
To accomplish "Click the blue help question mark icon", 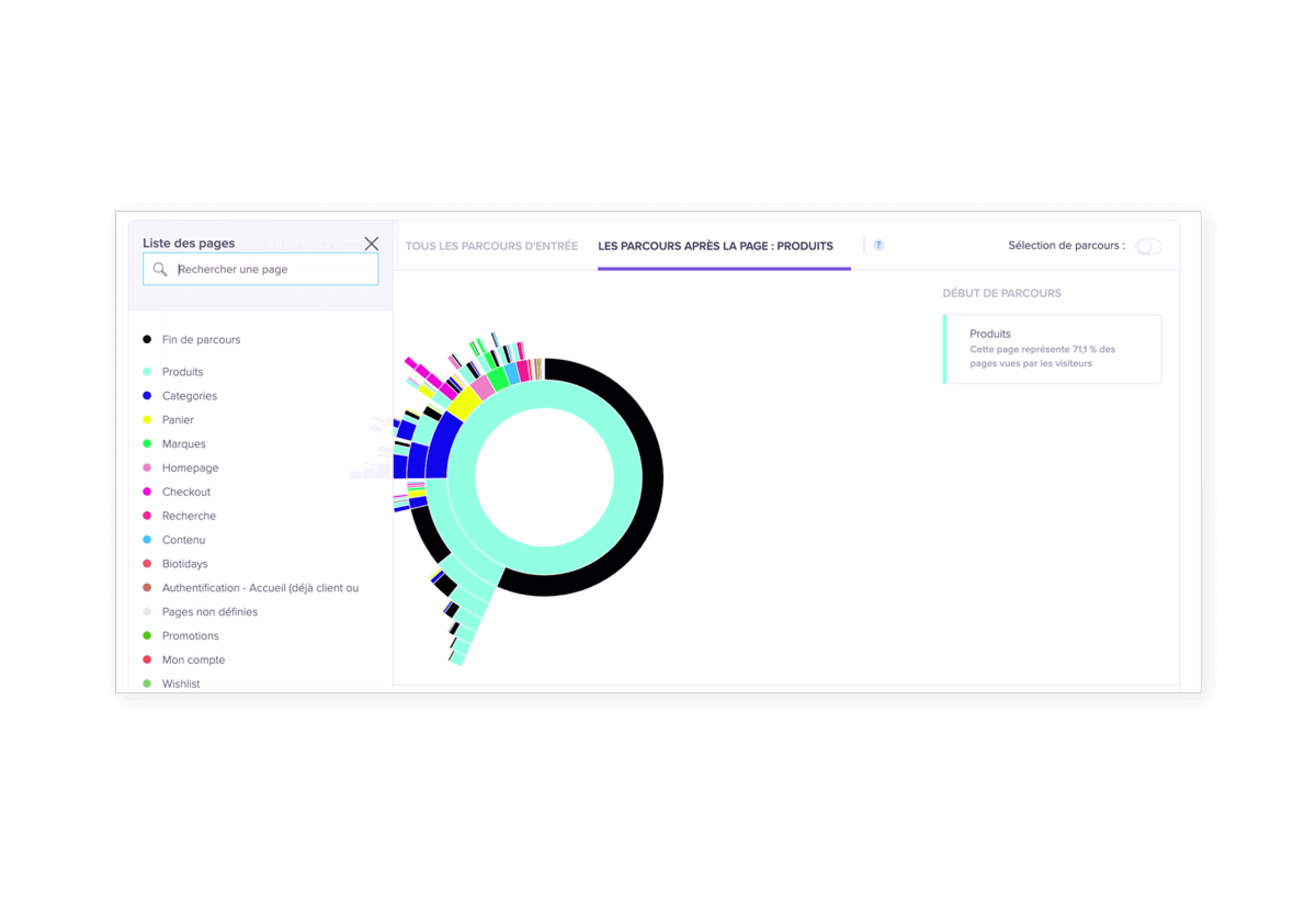I will click(x=878, y=245).
